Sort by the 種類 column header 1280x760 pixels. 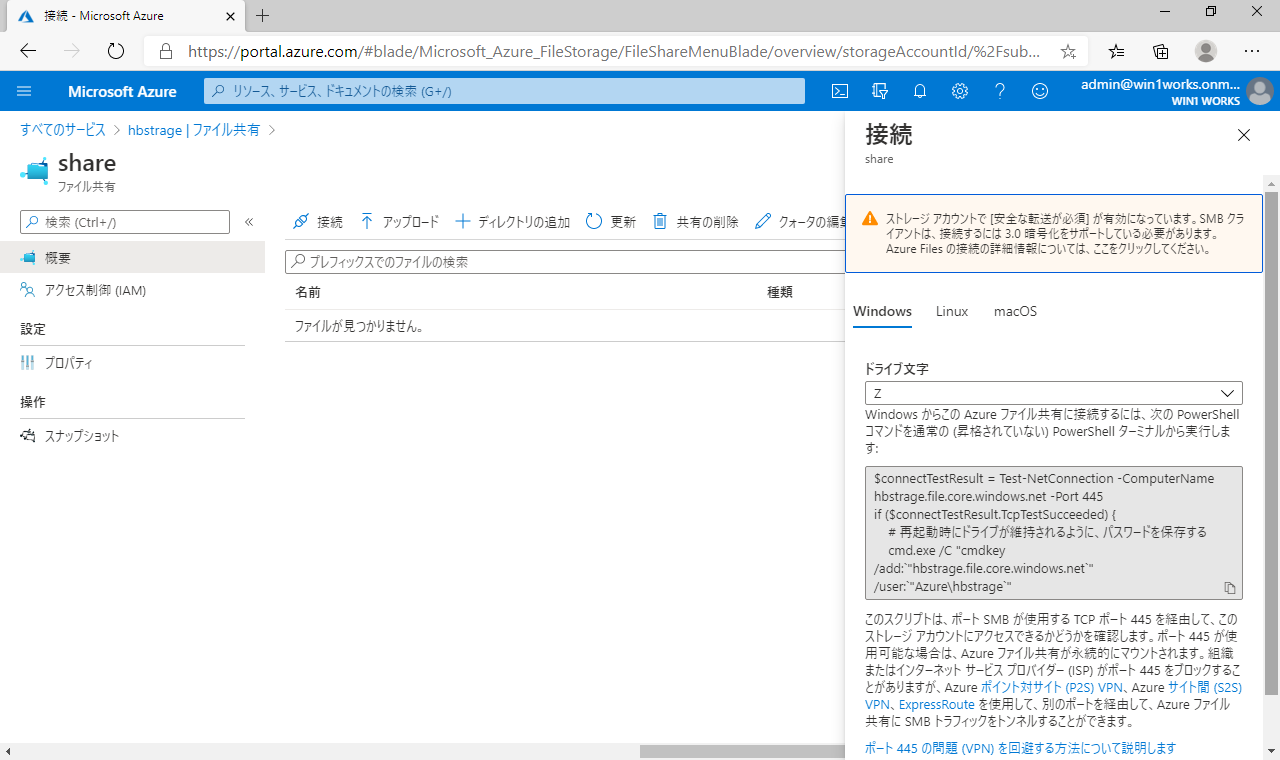(x=780, y=292)
